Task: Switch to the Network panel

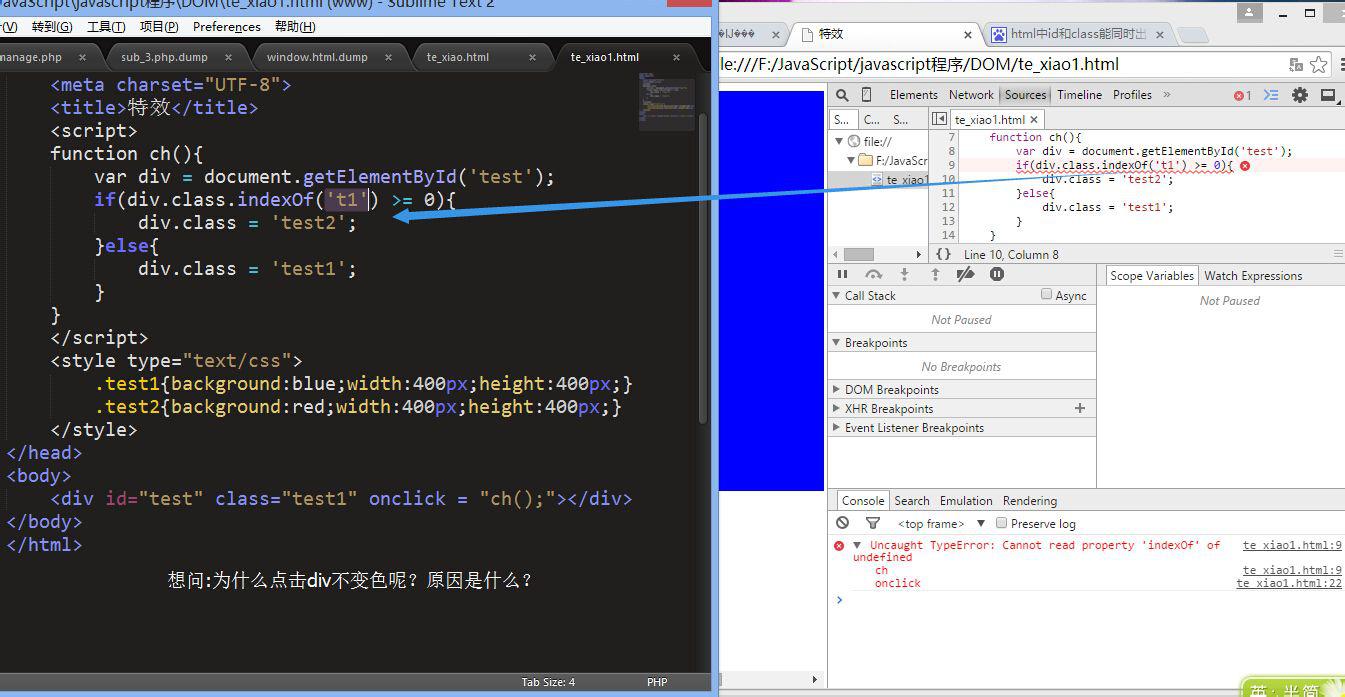Action: coord(971,95)
